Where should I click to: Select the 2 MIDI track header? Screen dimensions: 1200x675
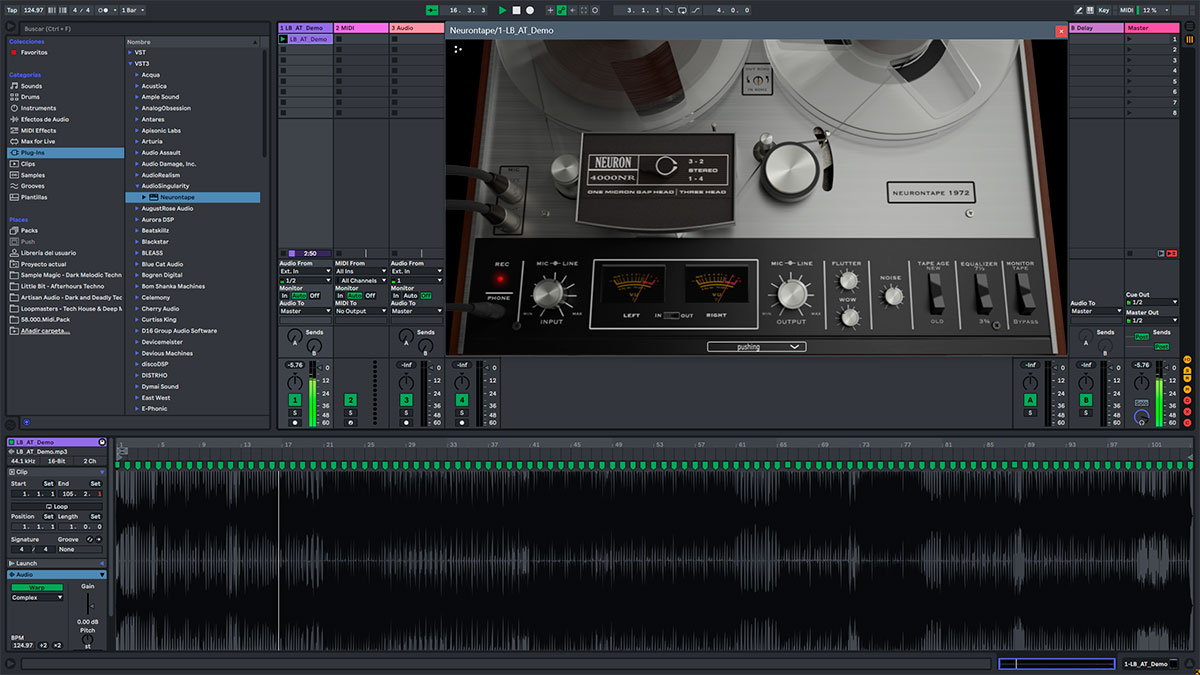361,28
